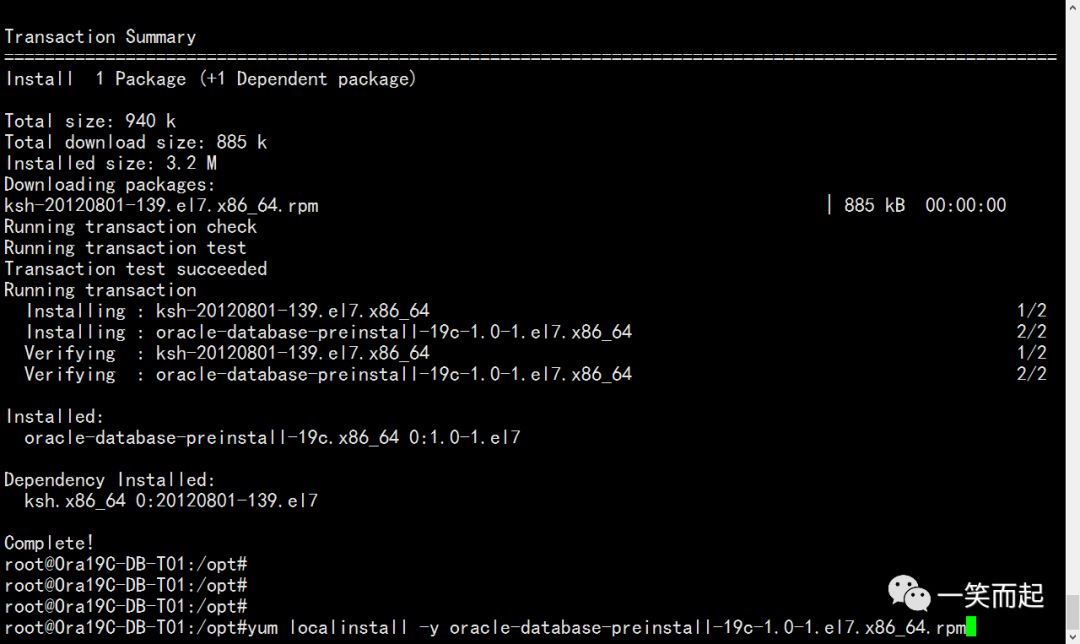Click the "885 kB 00:00:00" download progress text
Image resolution: width=1080 pixels, height=644 pixels.
pos(924,205)
